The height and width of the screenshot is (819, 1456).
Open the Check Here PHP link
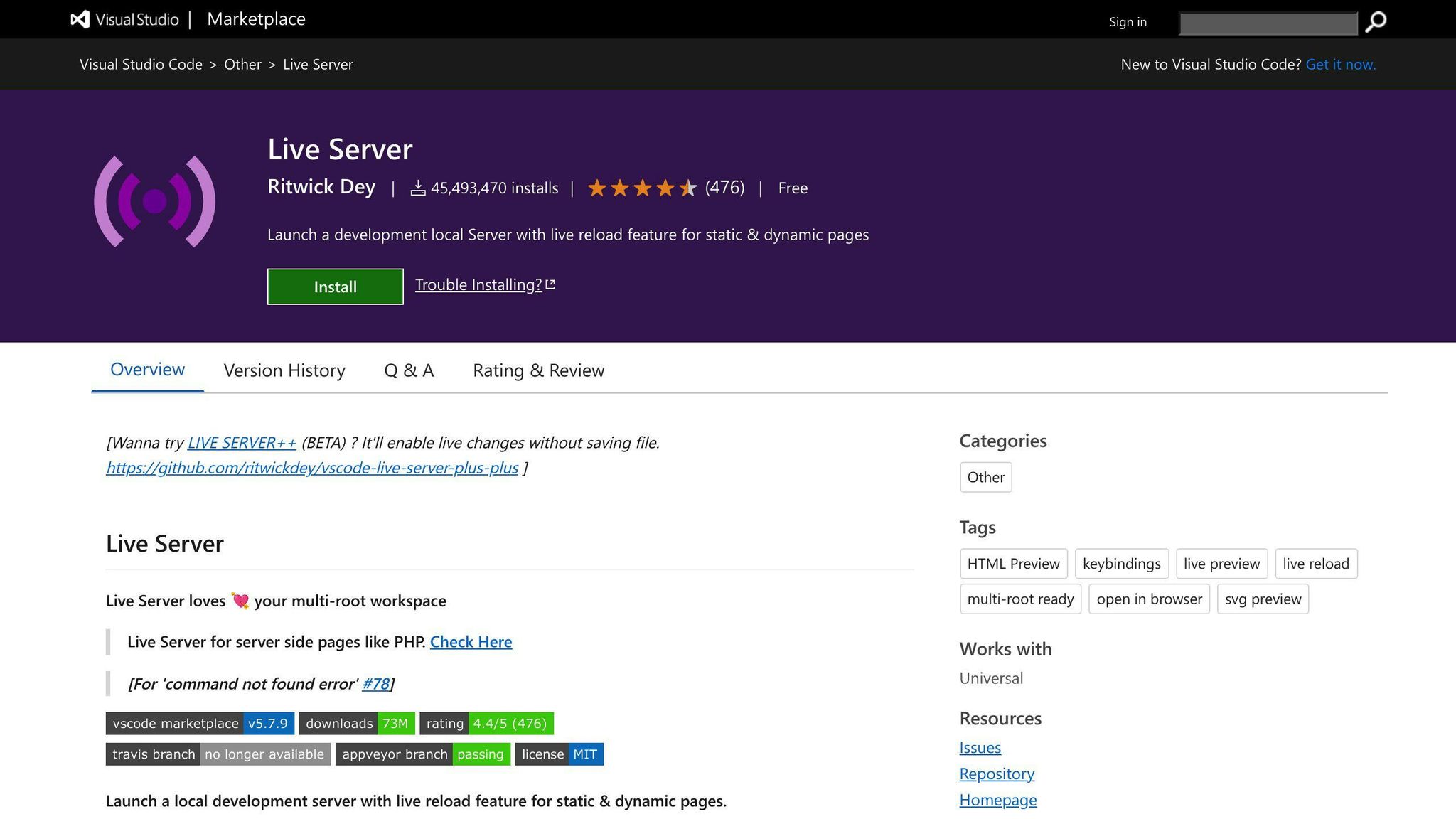[471, 642]
